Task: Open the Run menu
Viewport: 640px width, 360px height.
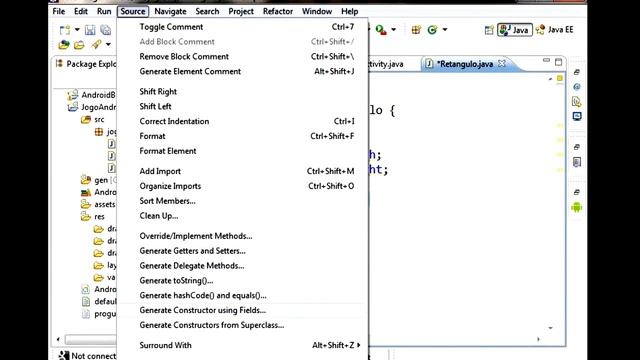Action: [104, 11]
